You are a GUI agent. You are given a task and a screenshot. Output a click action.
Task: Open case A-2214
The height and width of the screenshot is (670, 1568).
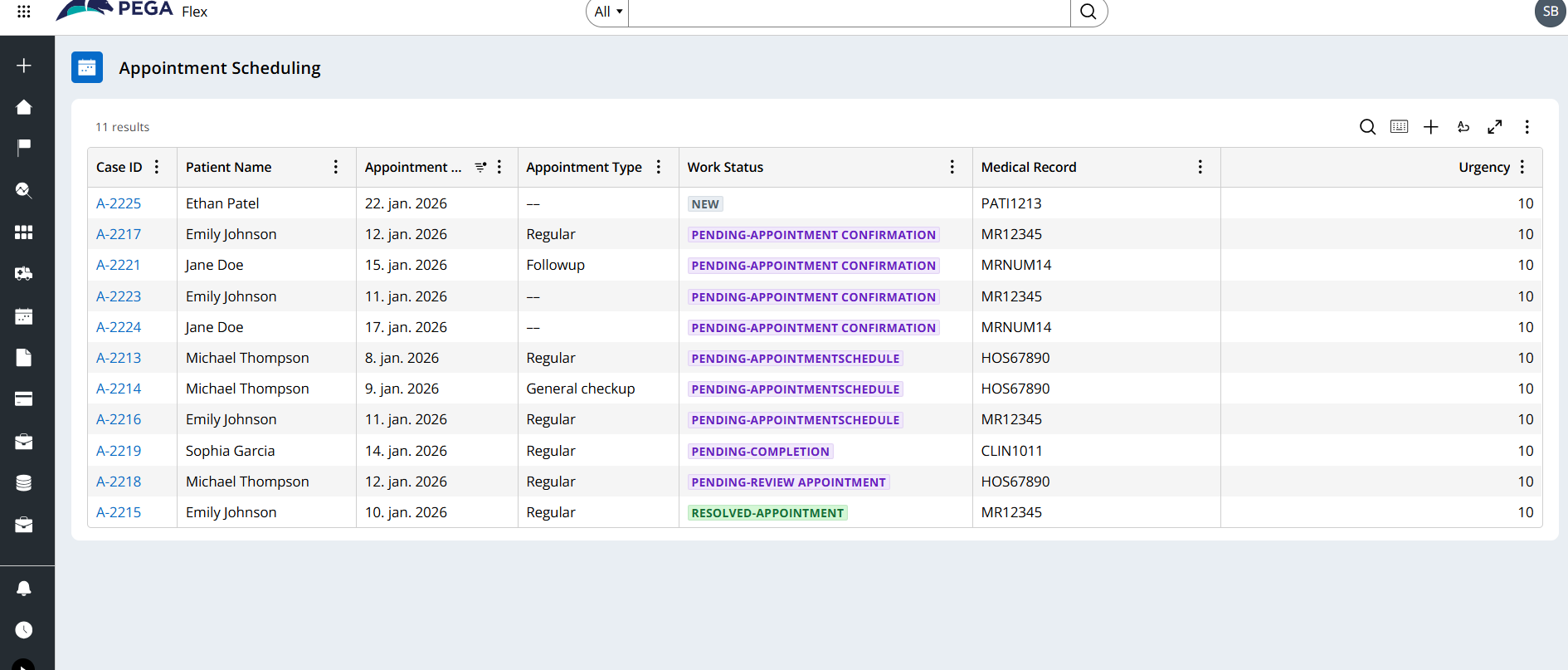click(x=119, y=389)
